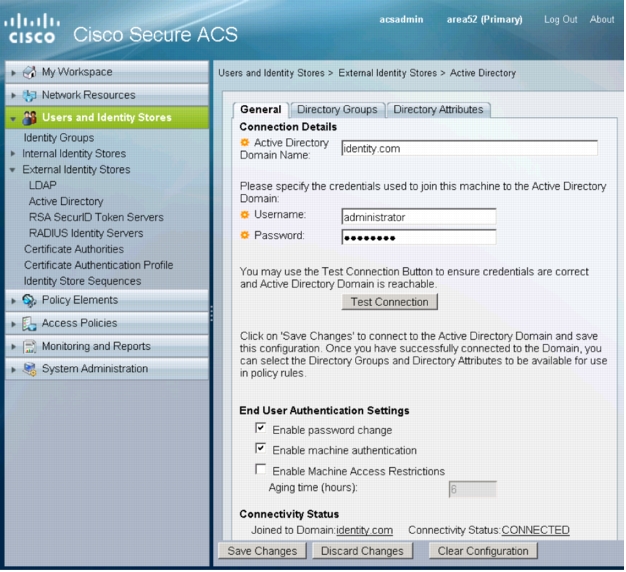The width and height of the screenshot is (626, 572).
Task: Open Monitoring and Reports menu section
Action: [107, 346]
